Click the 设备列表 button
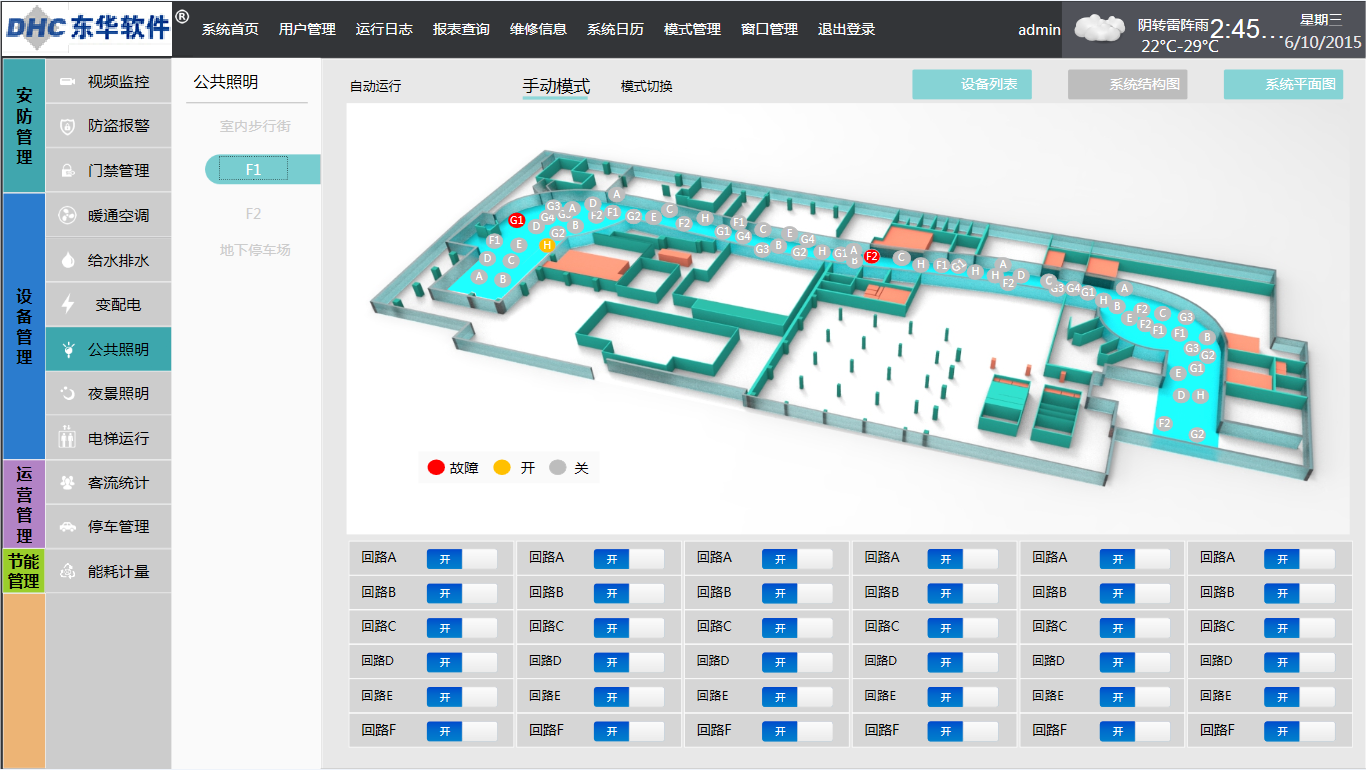 point(971,85)
